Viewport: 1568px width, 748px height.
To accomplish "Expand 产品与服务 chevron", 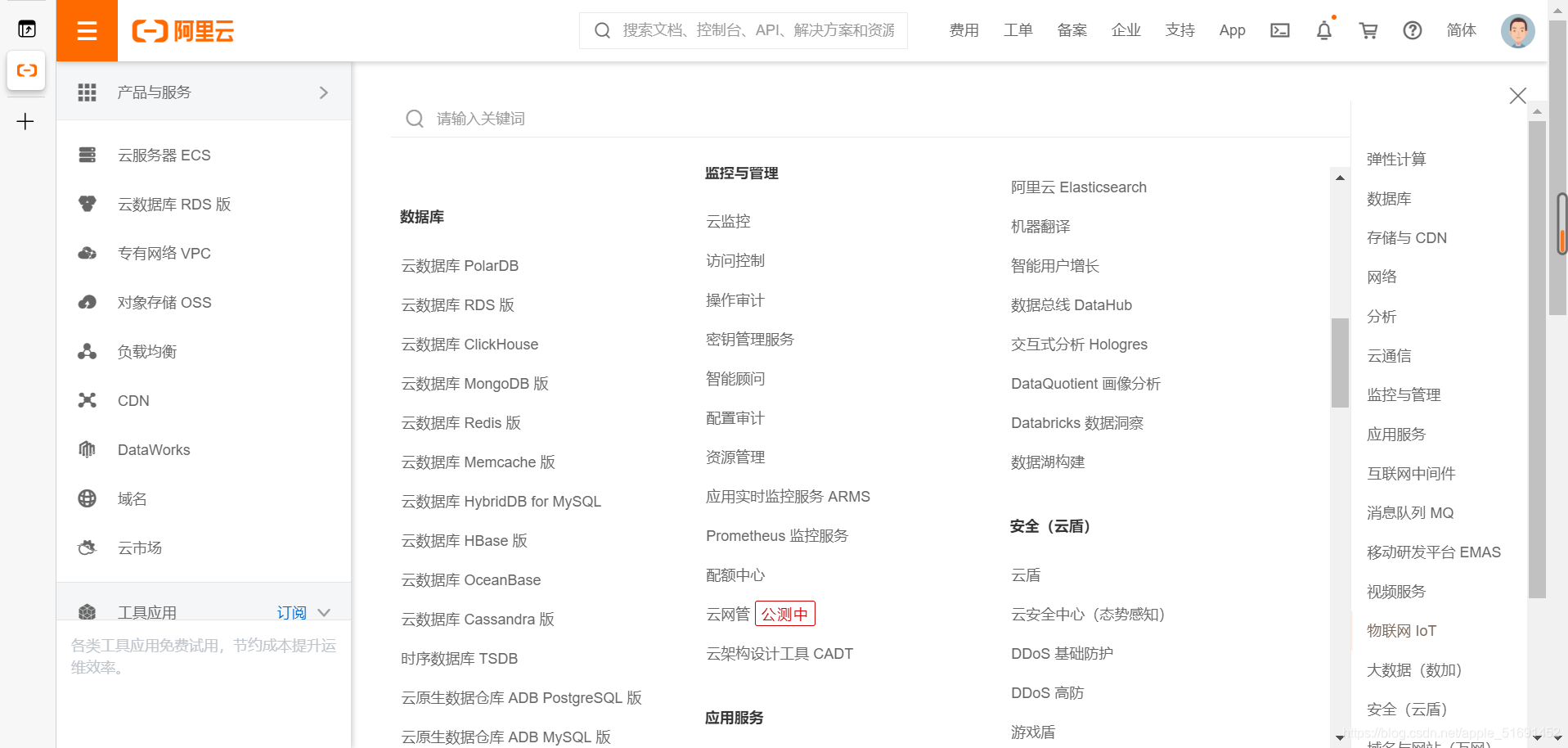I will coord(324,92).
